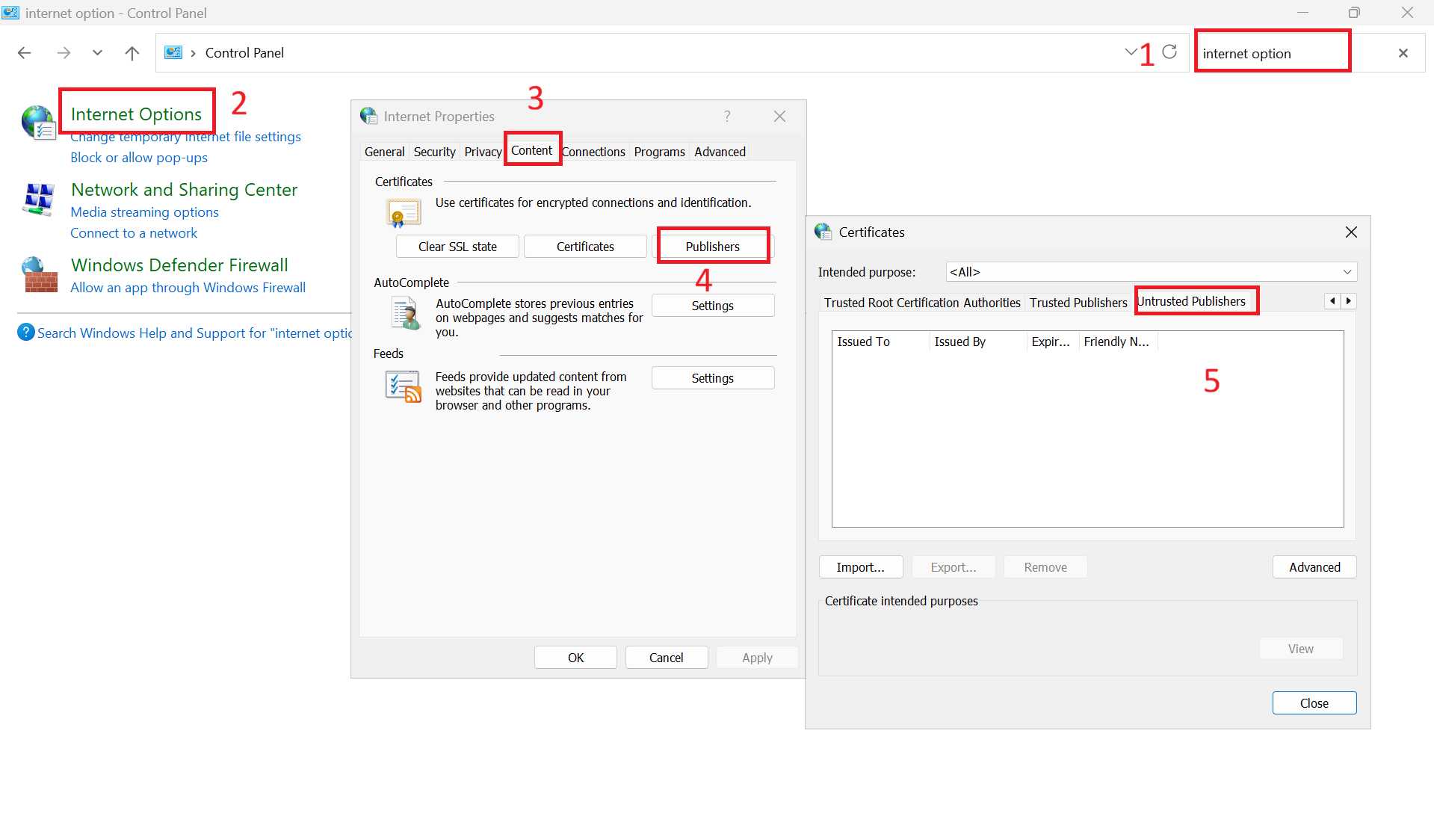Screen dimensions: 1434x840
Task: Click the Certificates button in Internet Properties
Action: point(585,247)
